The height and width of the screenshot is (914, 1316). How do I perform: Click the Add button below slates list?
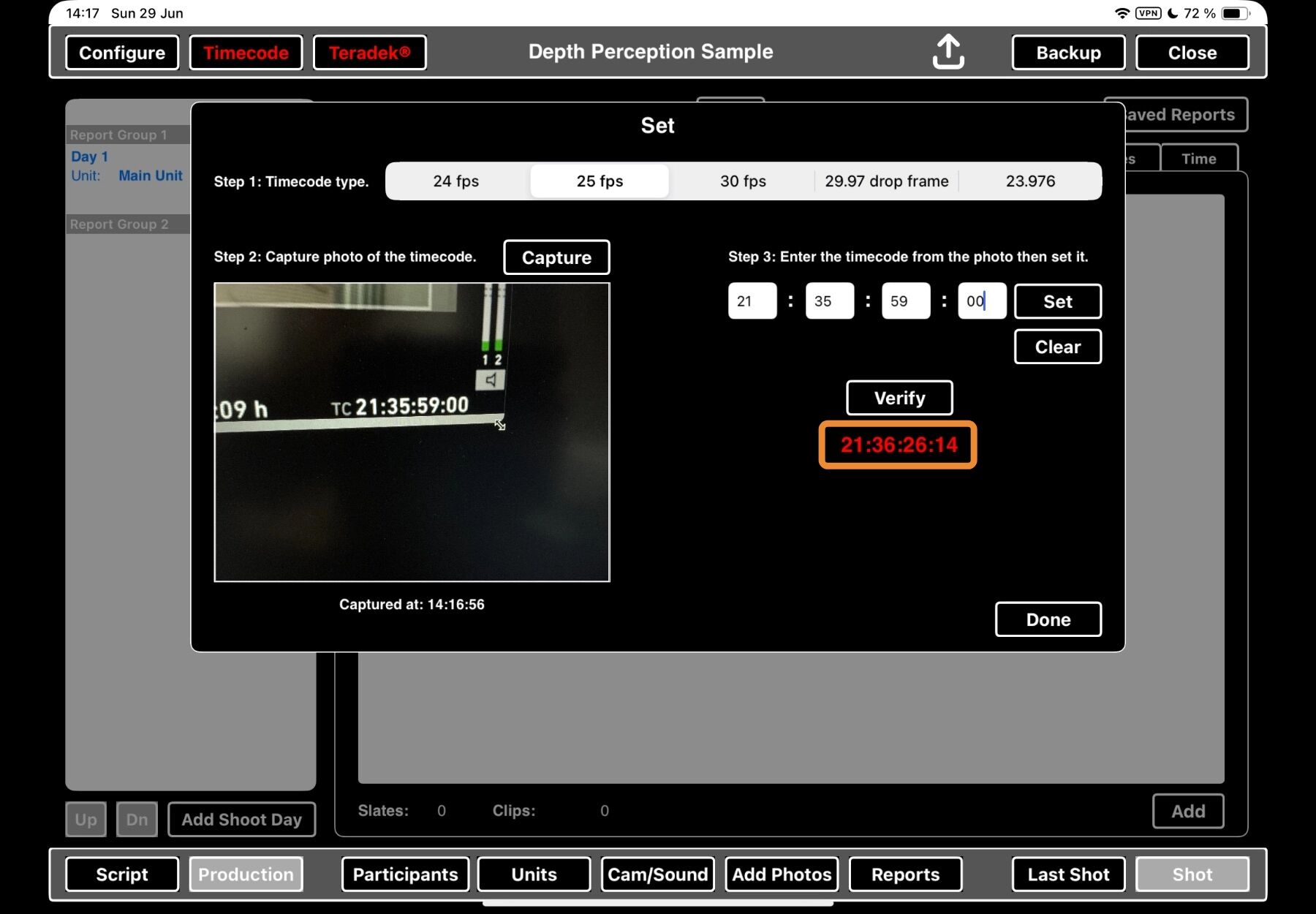click(1188, 811)
